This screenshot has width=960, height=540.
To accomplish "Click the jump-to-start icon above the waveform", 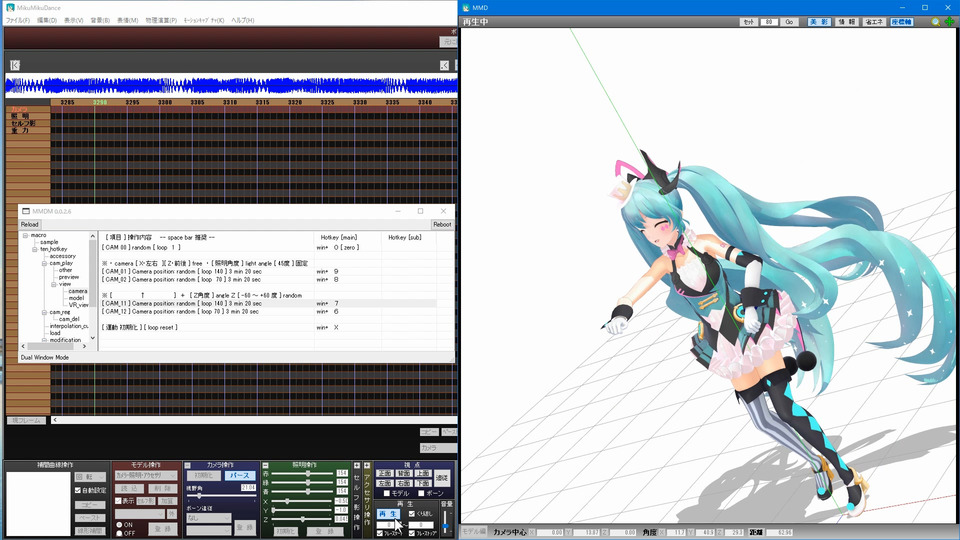I will 15,65.
